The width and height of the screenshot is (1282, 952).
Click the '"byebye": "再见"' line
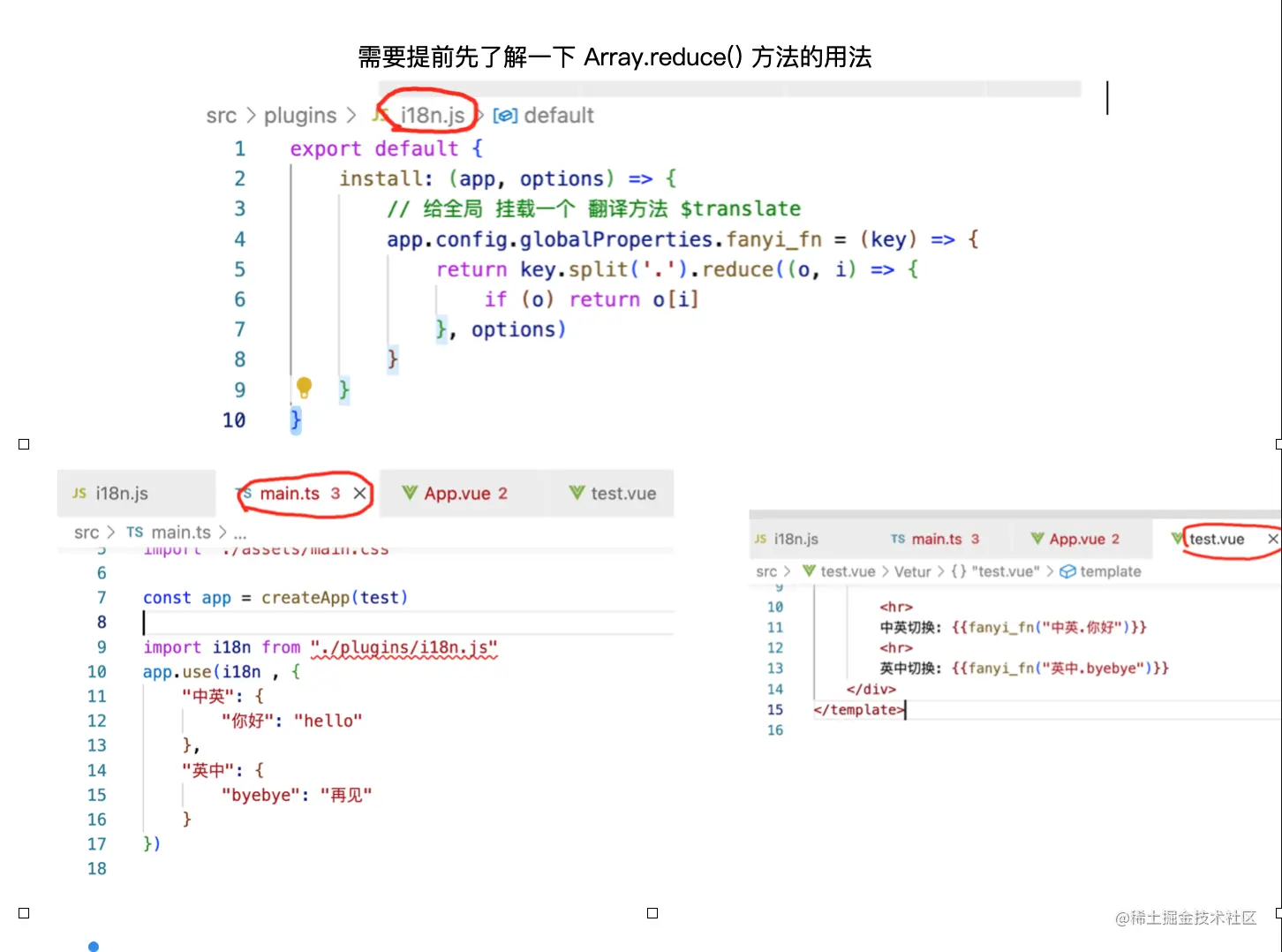(297, 796)
